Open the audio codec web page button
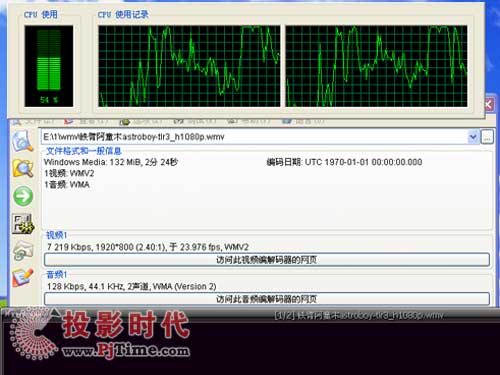Viewport: 500px width, 375px height. tap(267, 299)
